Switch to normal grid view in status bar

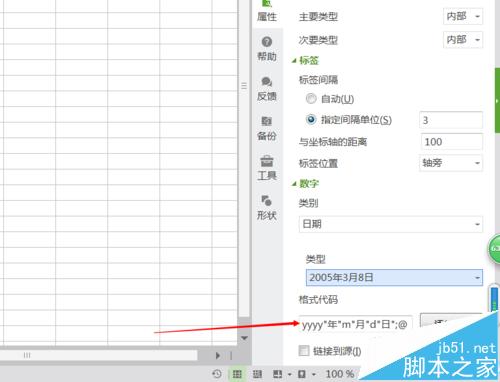tap(237, 374)
